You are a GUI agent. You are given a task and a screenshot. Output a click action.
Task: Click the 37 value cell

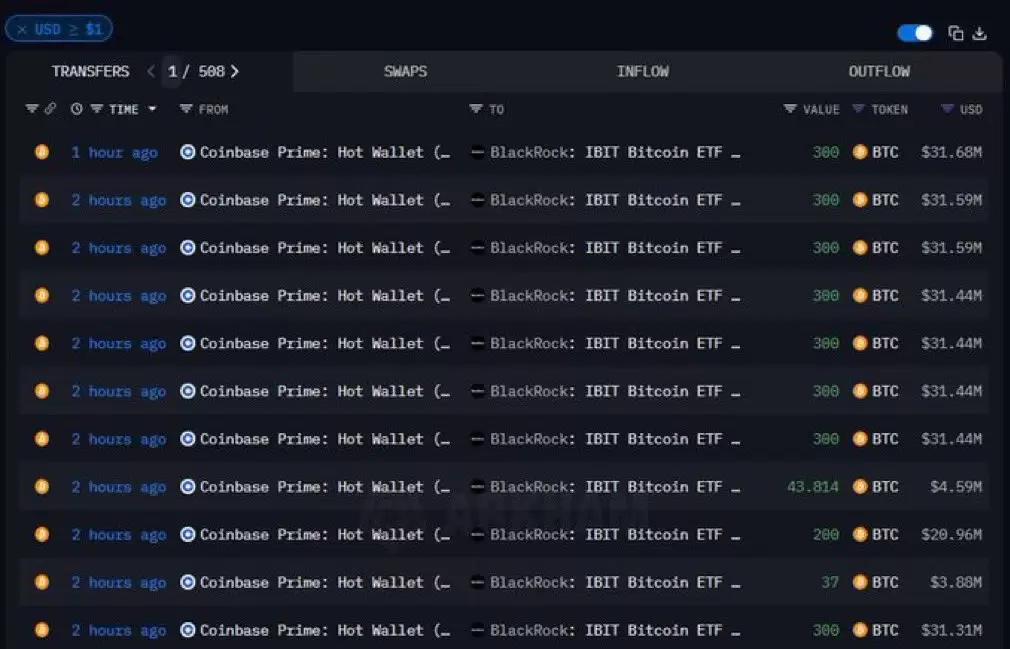point(830,582)
